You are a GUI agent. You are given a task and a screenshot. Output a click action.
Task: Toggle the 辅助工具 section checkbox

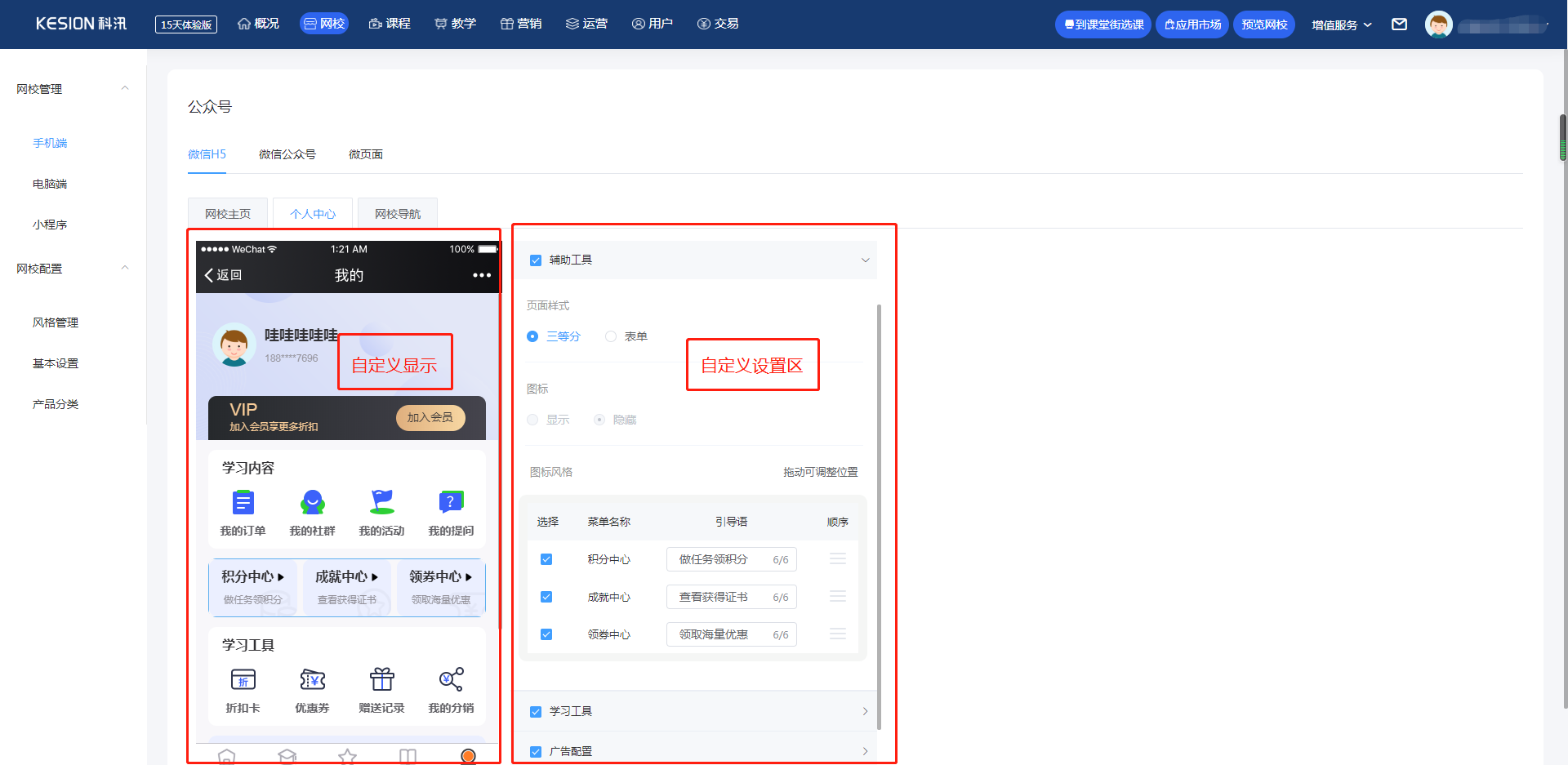click(x=536, y=260)
